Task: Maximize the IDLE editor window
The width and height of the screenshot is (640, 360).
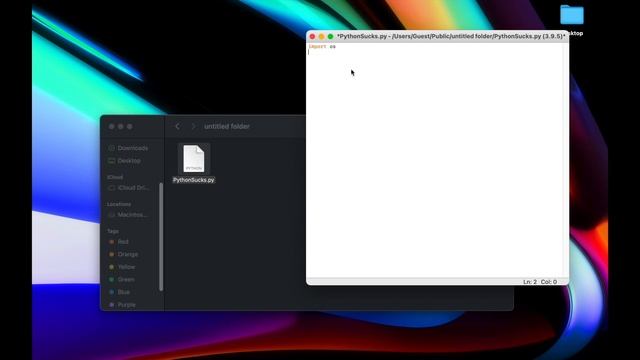Action: coord(330,36)
